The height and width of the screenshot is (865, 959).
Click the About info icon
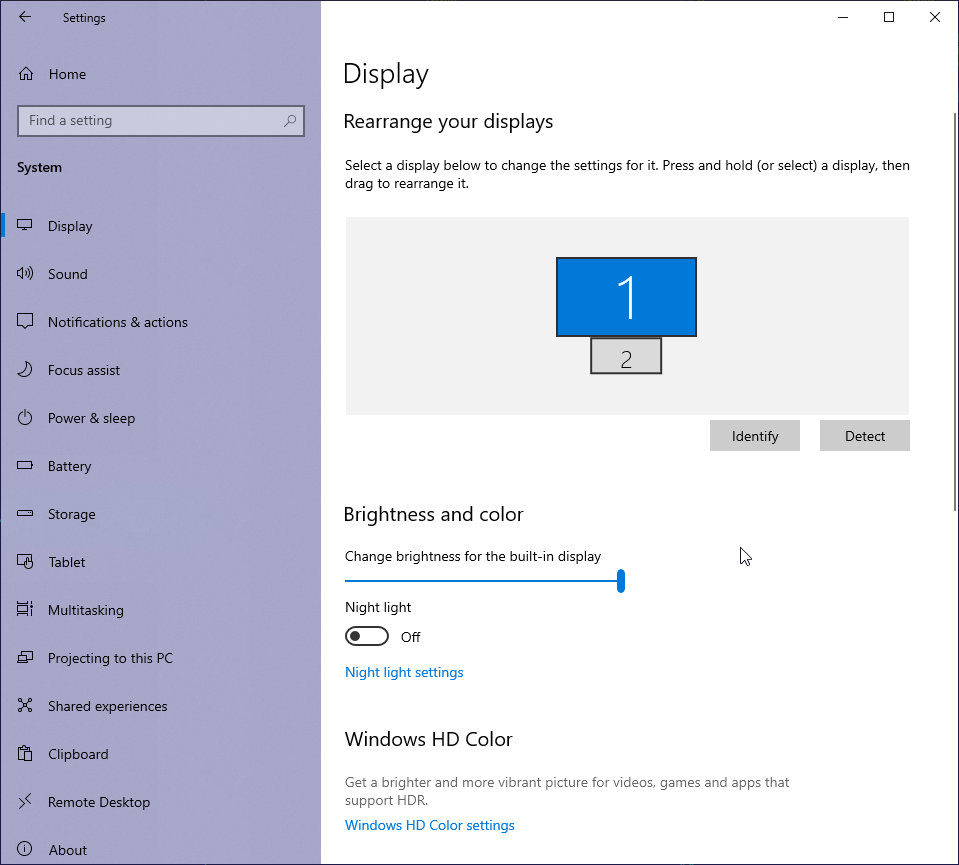tap(24, 849)
